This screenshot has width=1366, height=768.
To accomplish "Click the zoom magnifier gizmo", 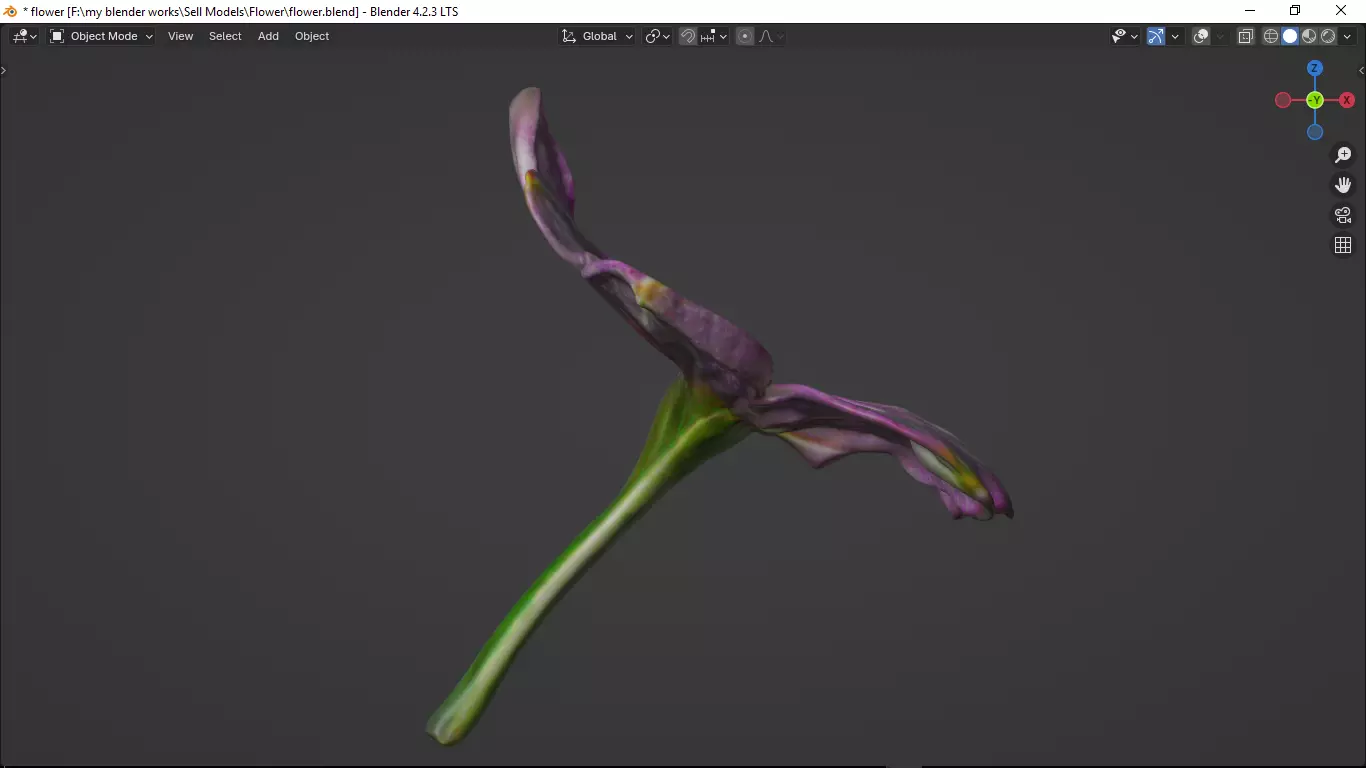I will [1343, 155].
